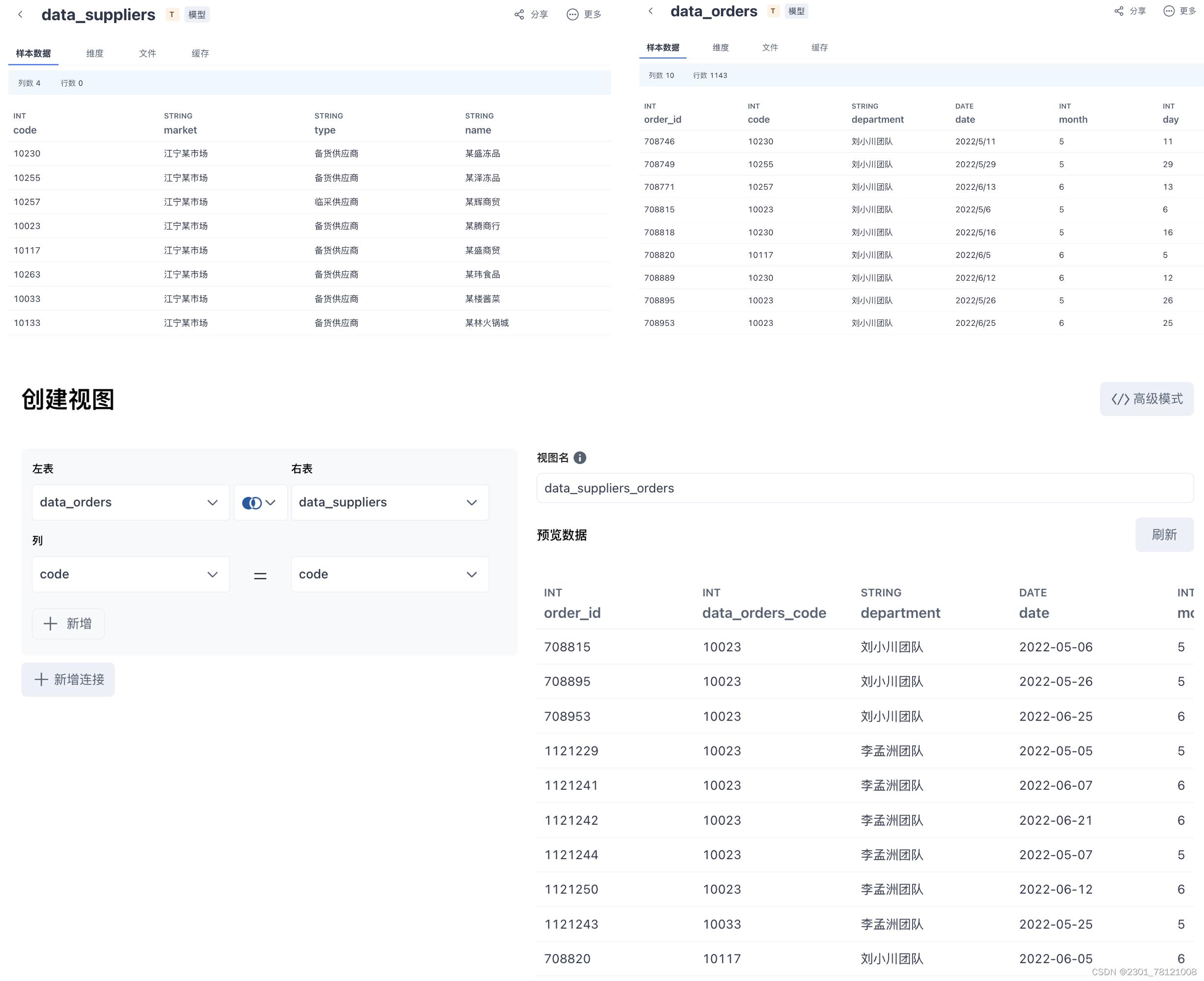
Task: Click 模型 tag beside data_suppliers
Action: 197,15
